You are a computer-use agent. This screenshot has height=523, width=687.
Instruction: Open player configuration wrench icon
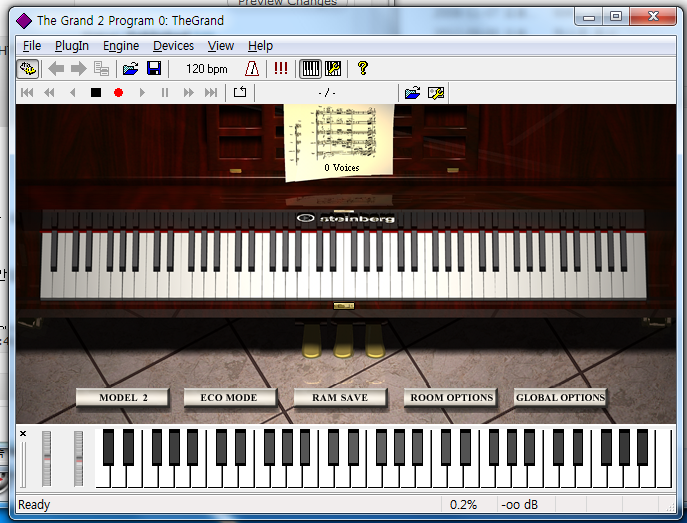(x=436, y=92)
